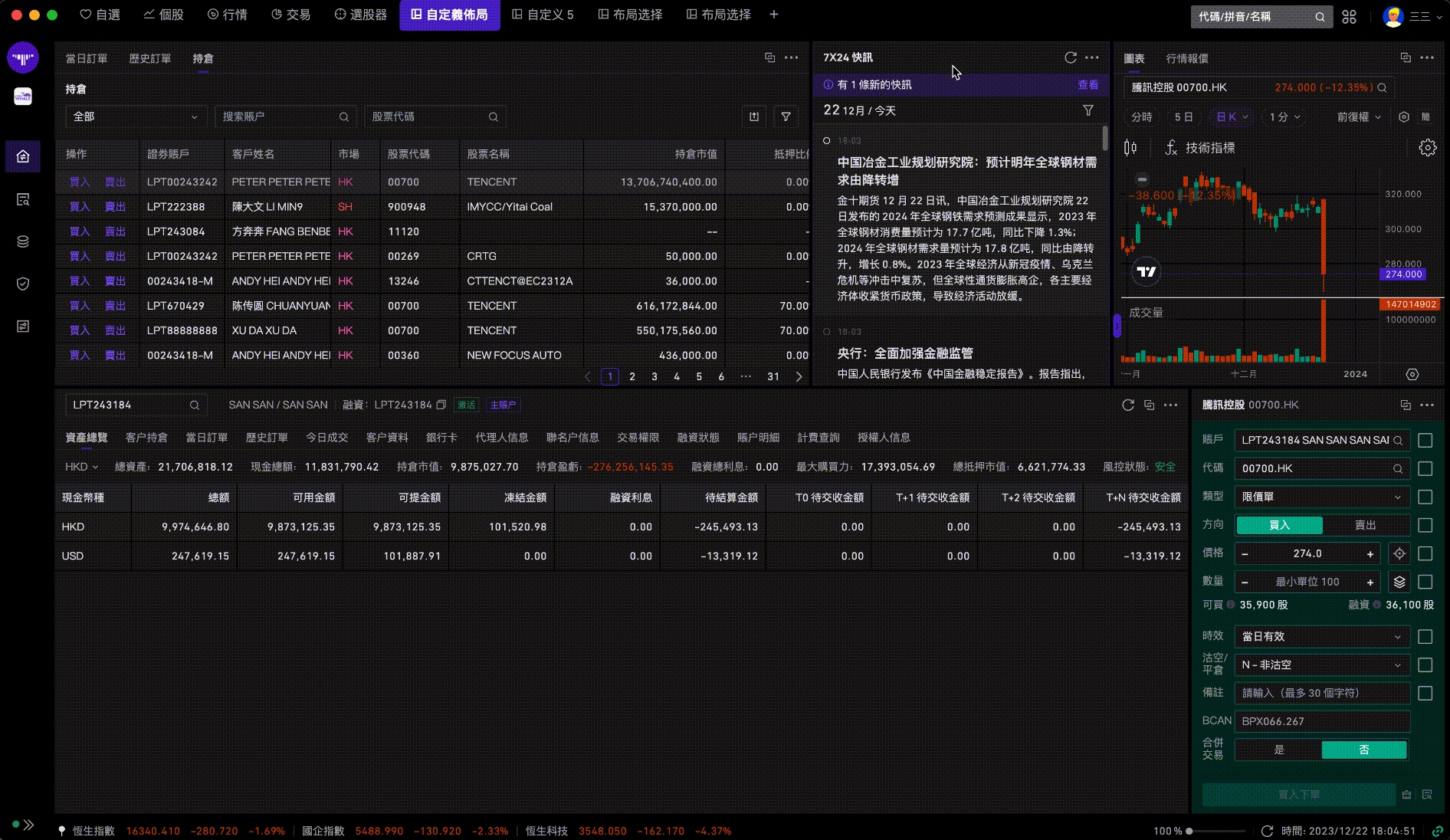Expand bottom-left double arrow icon
Screen dimensions: 1450x840
click(28, 825)
